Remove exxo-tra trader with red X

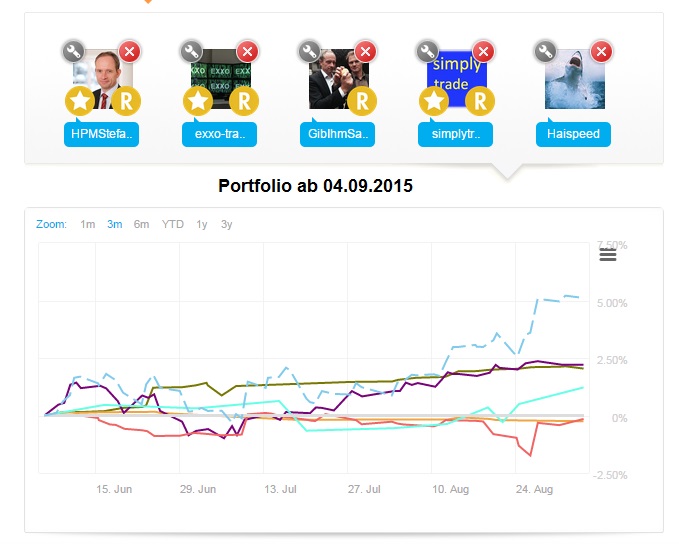point(247,50)
